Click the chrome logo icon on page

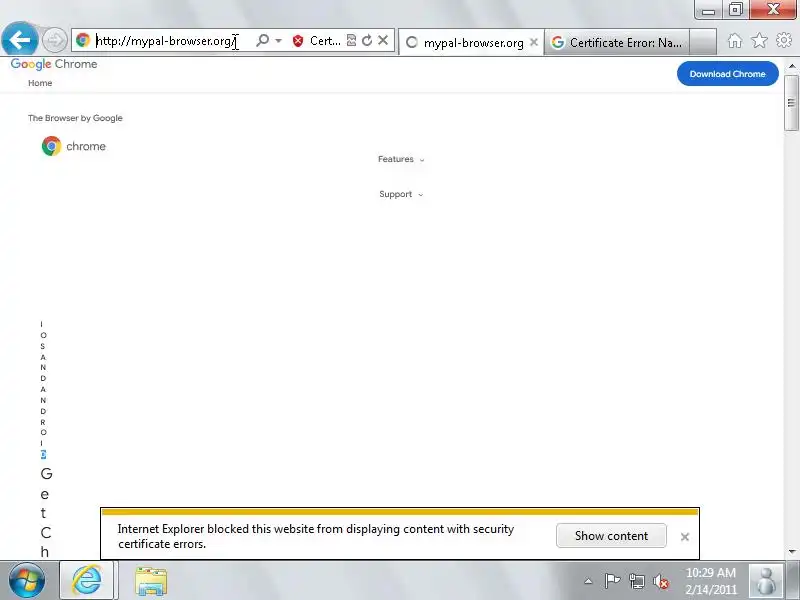tap(52, 146)
